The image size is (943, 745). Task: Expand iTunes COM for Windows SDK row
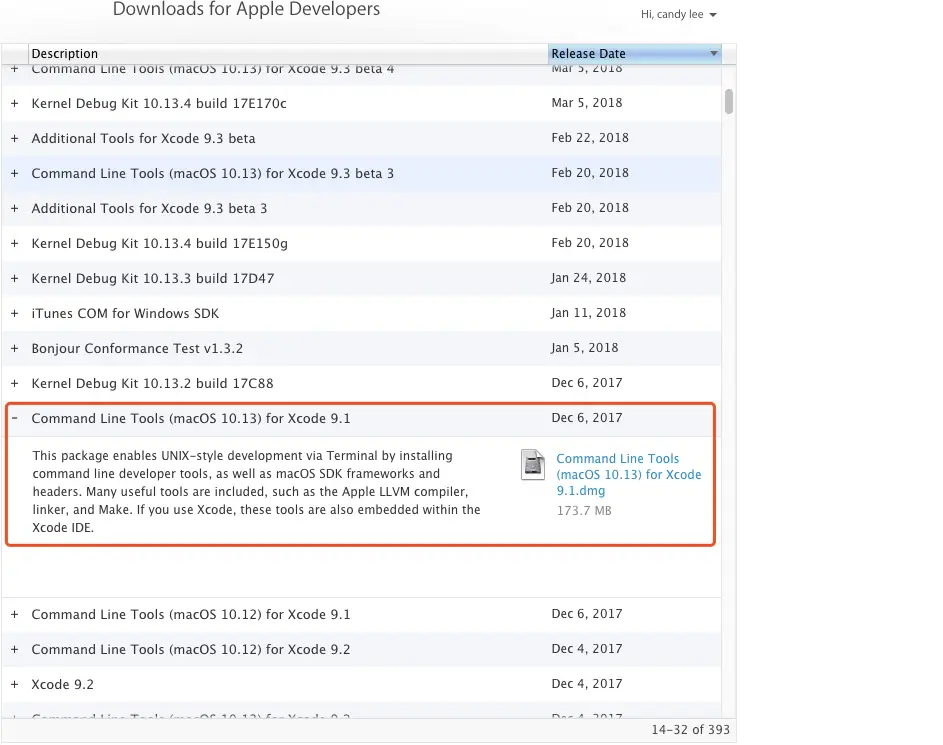(x=14, y=313)
